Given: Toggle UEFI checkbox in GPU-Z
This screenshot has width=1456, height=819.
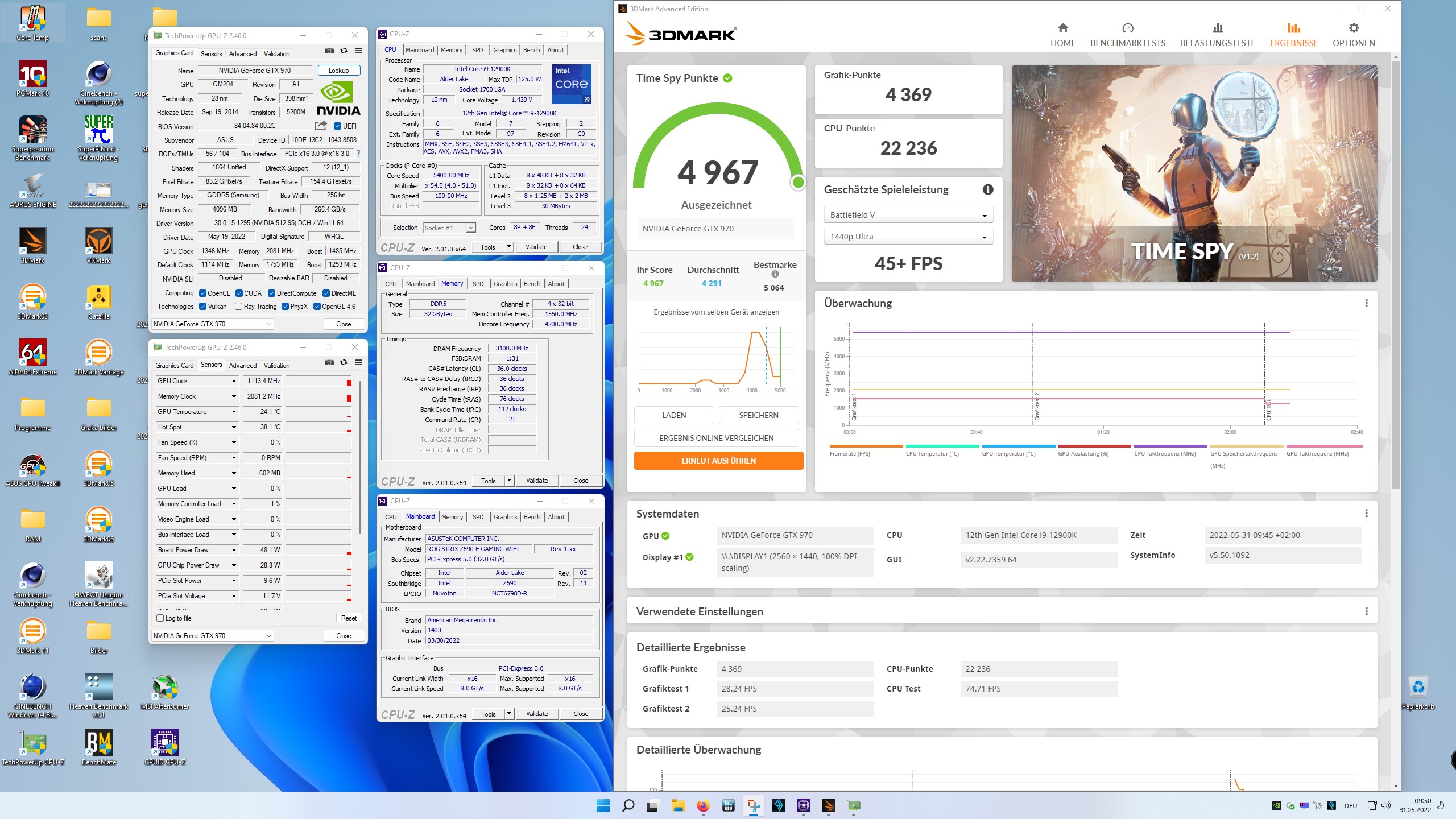Looking at the screenshot, I should click(337, 126).
